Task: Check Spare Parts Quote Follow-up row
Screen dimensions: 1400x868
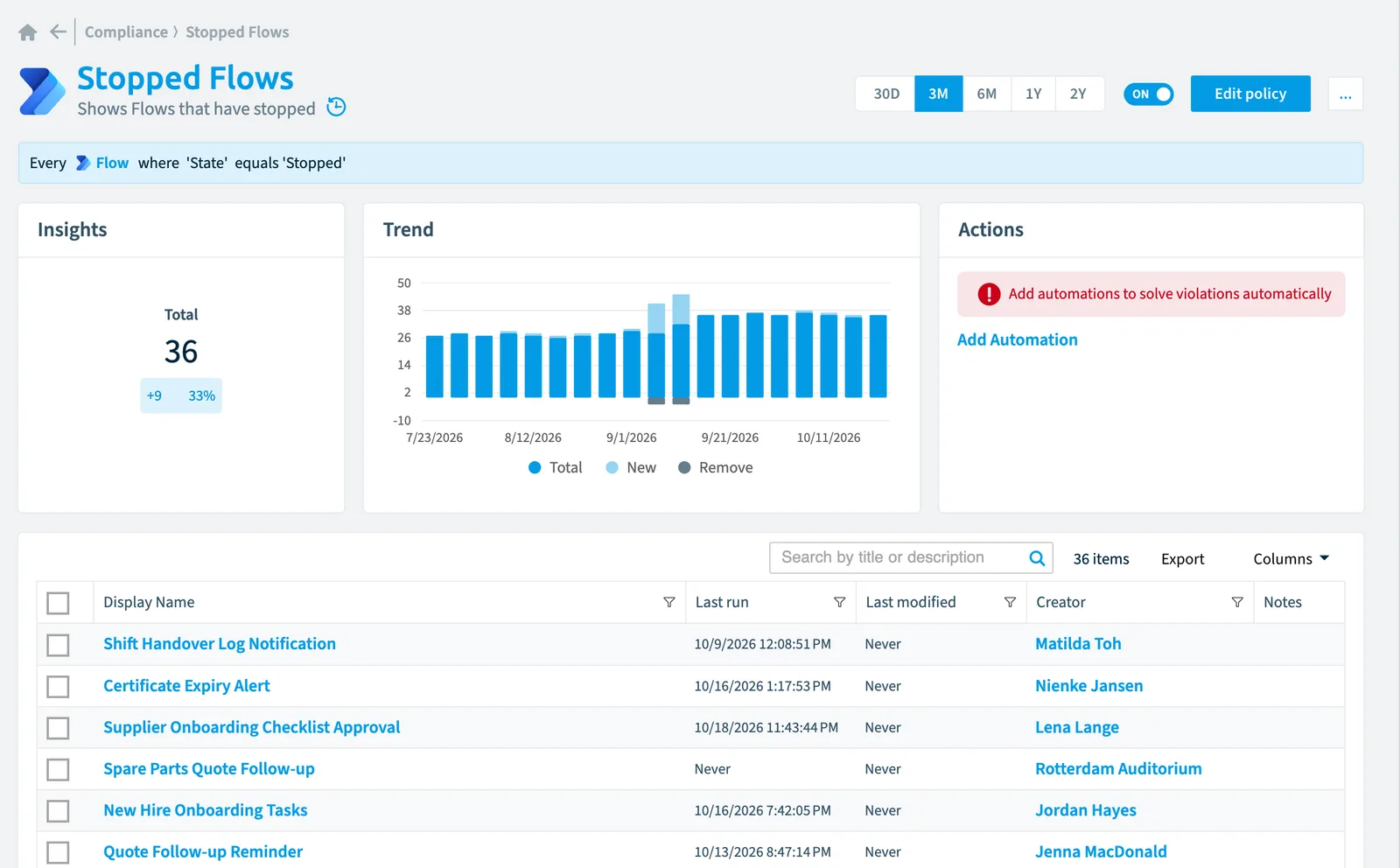Action: tap(58, 769)
